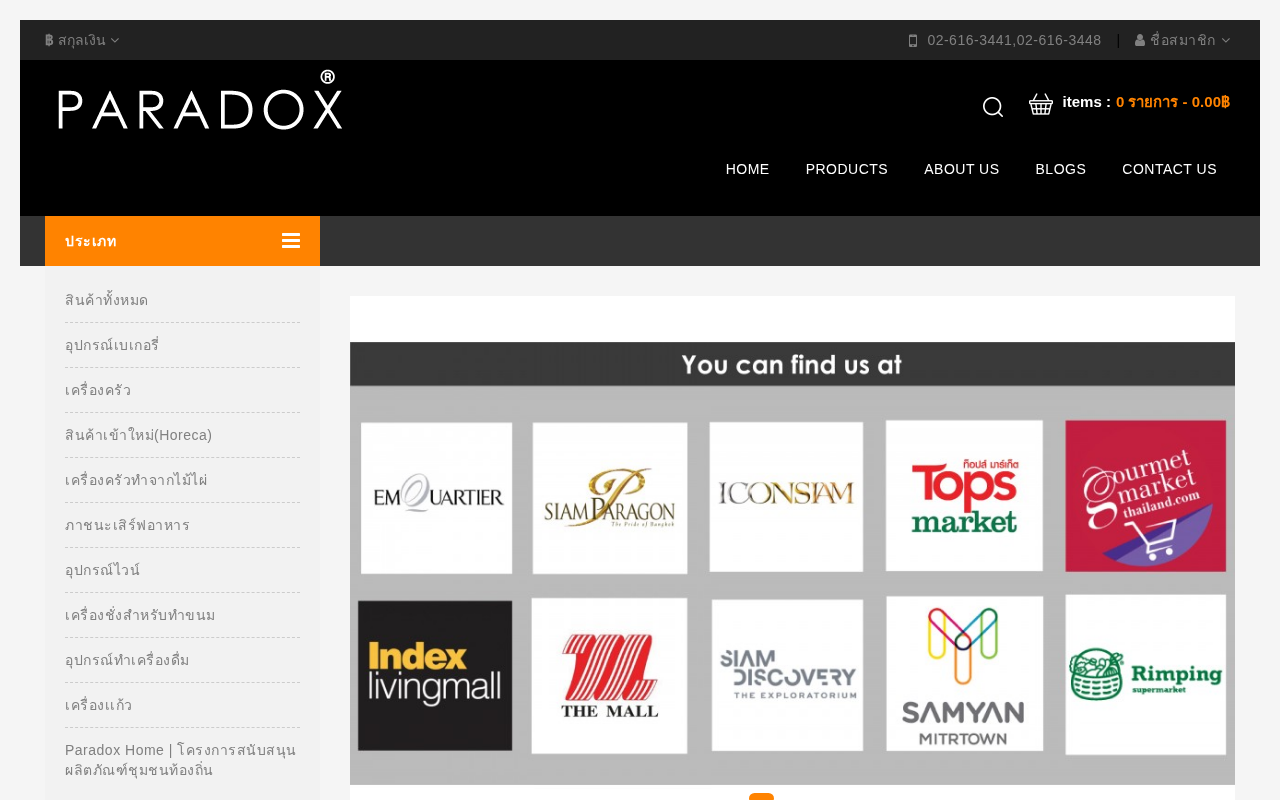Open the PRODUCTS menu
The image size is (1280, 800).
(847, 169)
